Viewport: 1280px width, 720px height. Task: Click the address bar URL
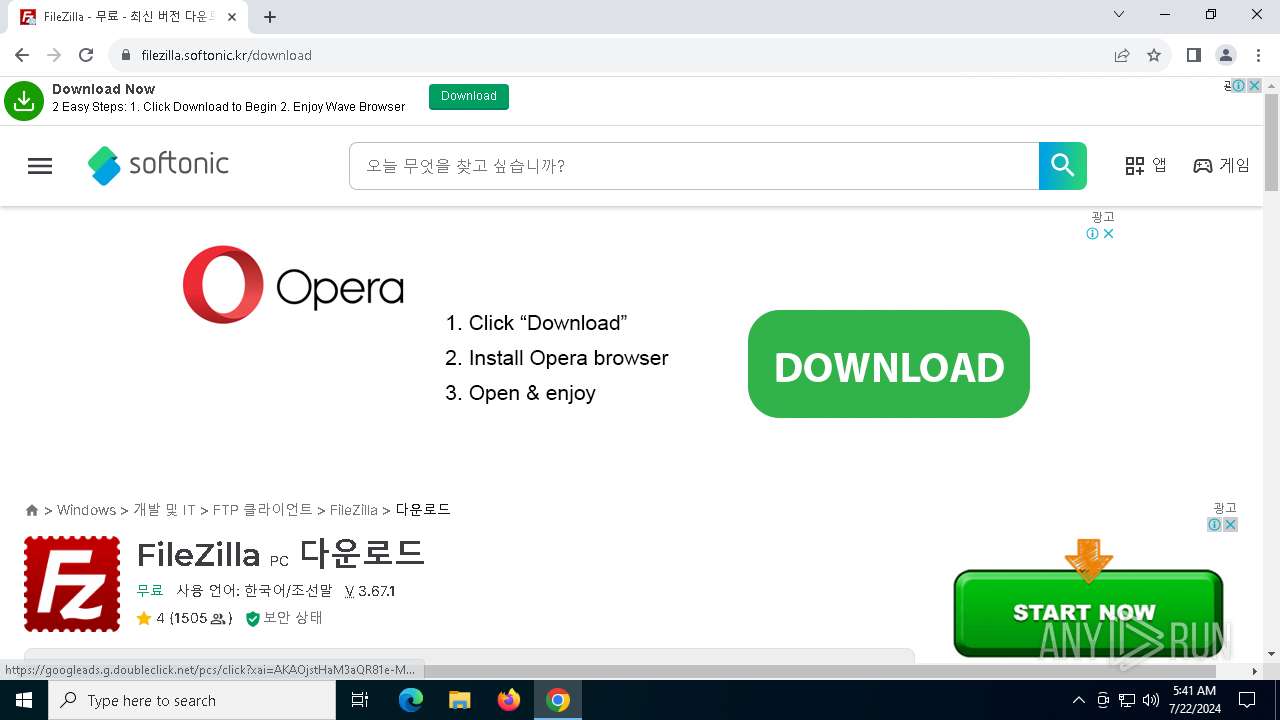[226, 55]
